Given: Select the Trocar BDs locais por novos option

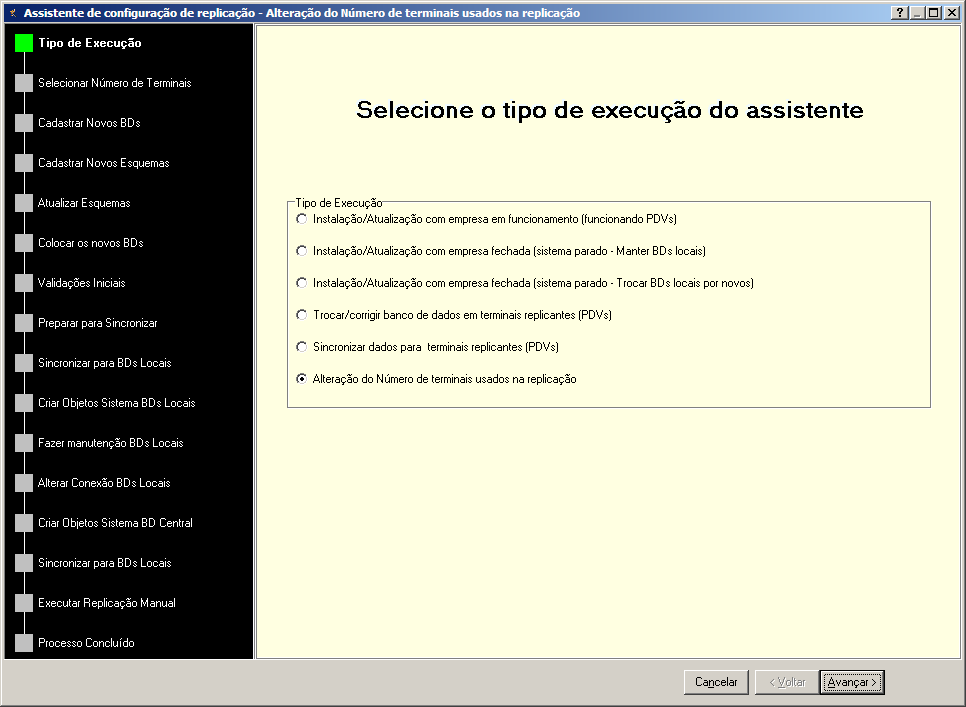Looking at the screenshot, I should pyautogui.click(x=302, y=283).
